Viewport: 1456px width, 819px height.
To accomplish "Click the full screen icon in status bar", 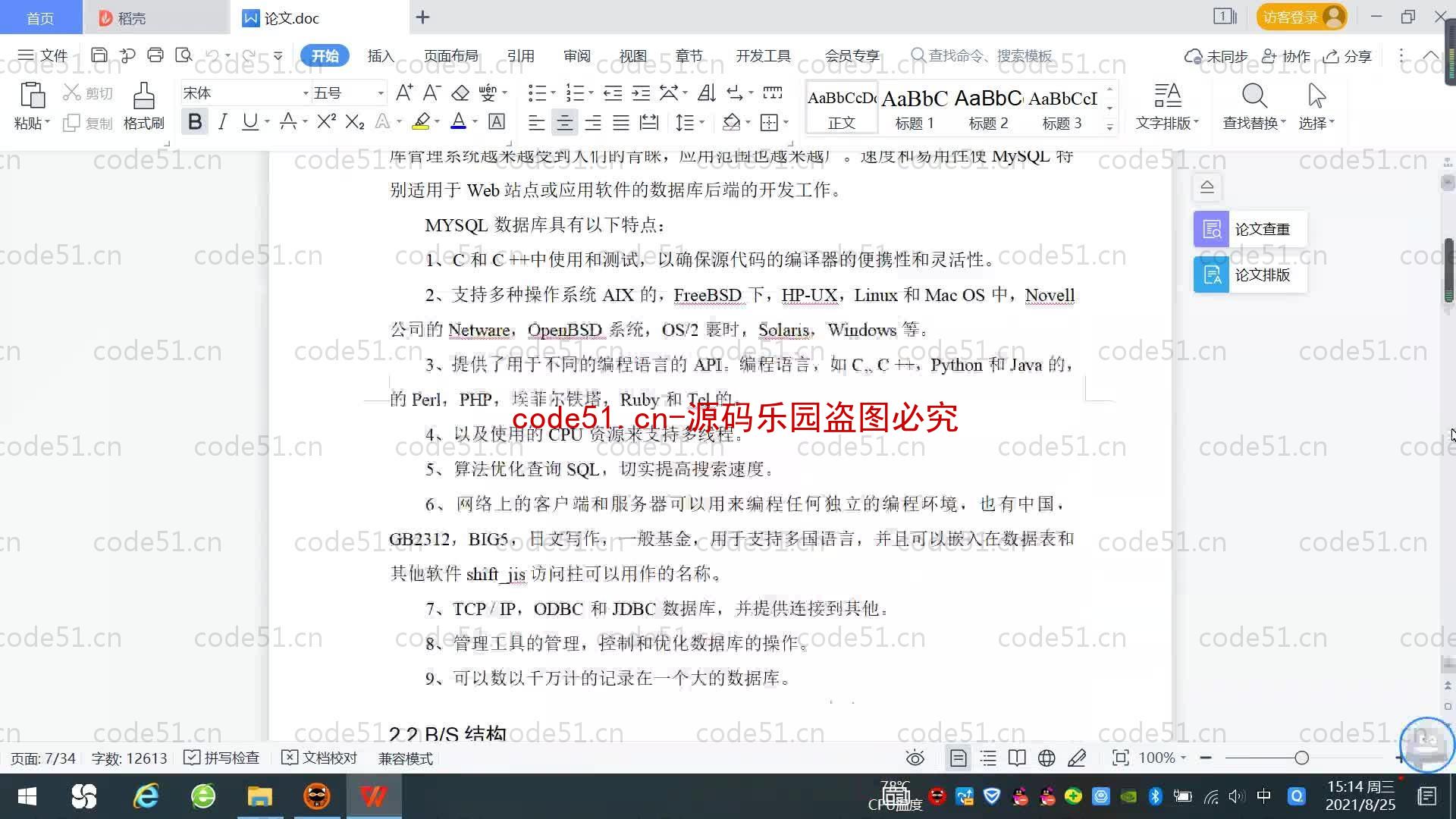I will coord(1120,758).
